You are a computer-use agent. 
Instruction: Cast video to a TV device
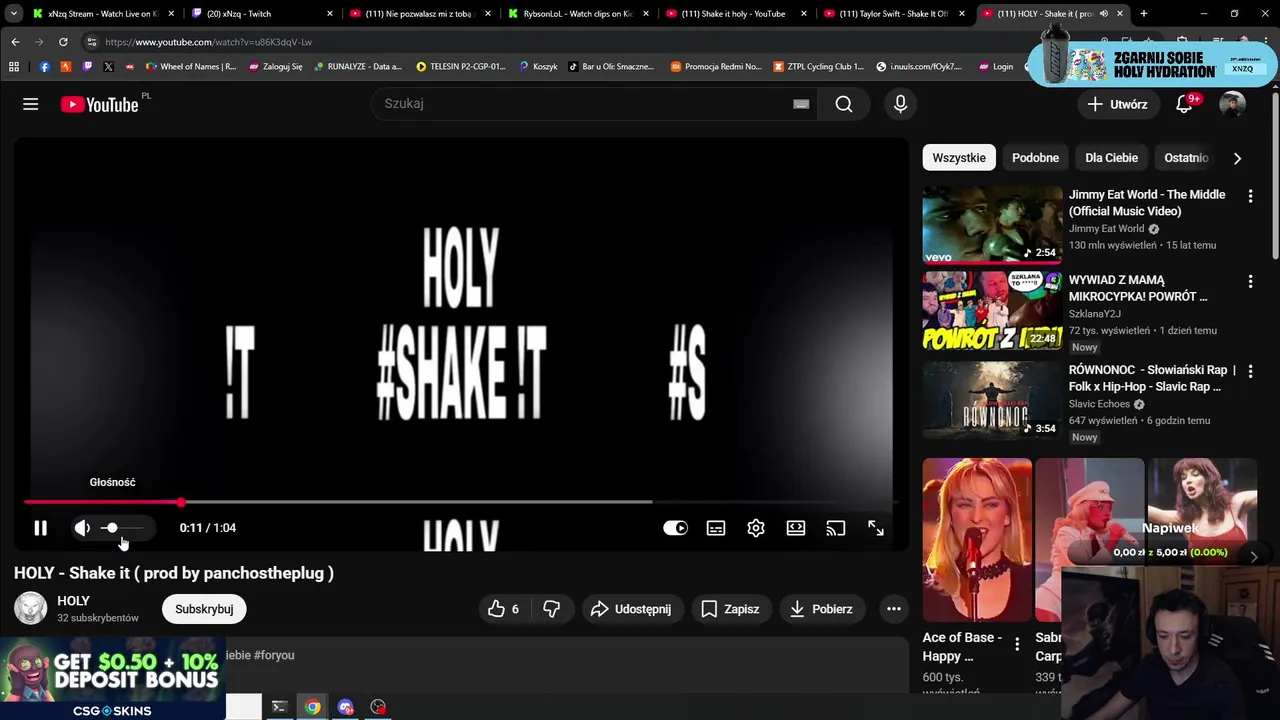point(836,528)
